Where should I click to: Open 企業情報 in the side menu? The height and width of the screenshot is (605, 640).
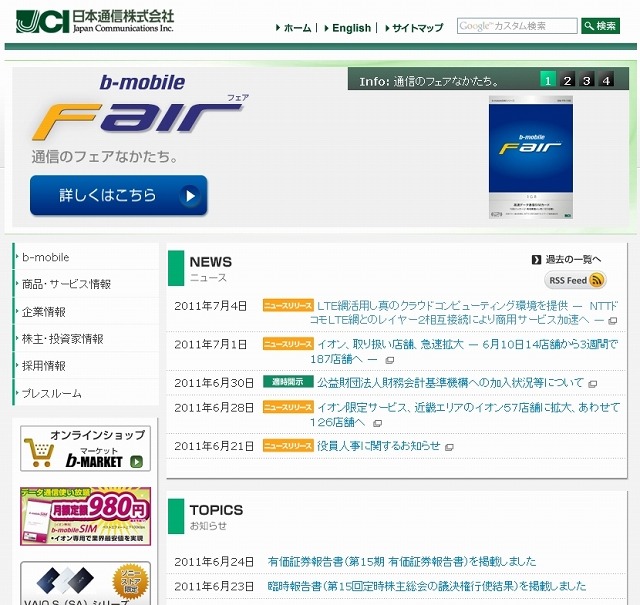(x=86, y=311)
